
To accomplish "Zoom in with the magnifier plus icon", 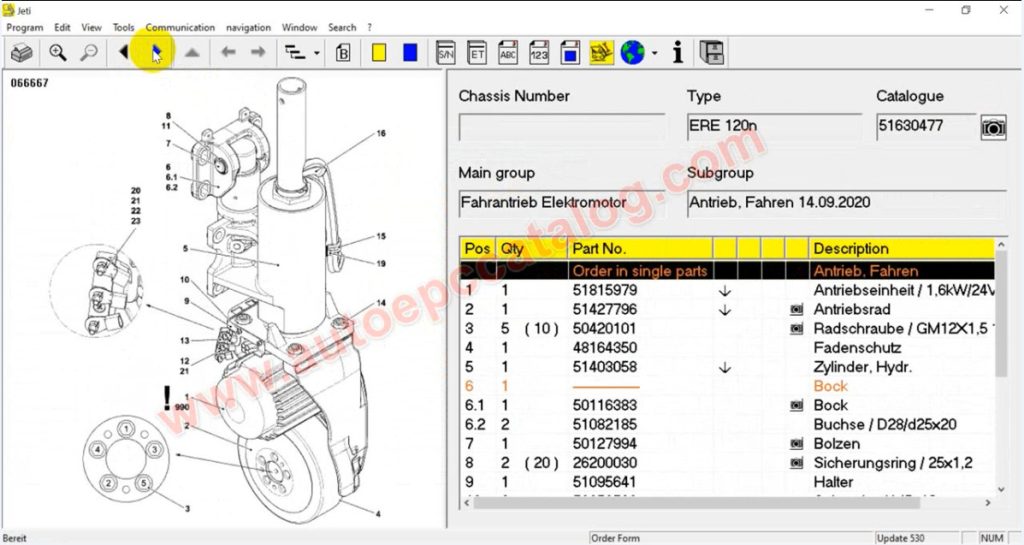I will tap(58, 53).
